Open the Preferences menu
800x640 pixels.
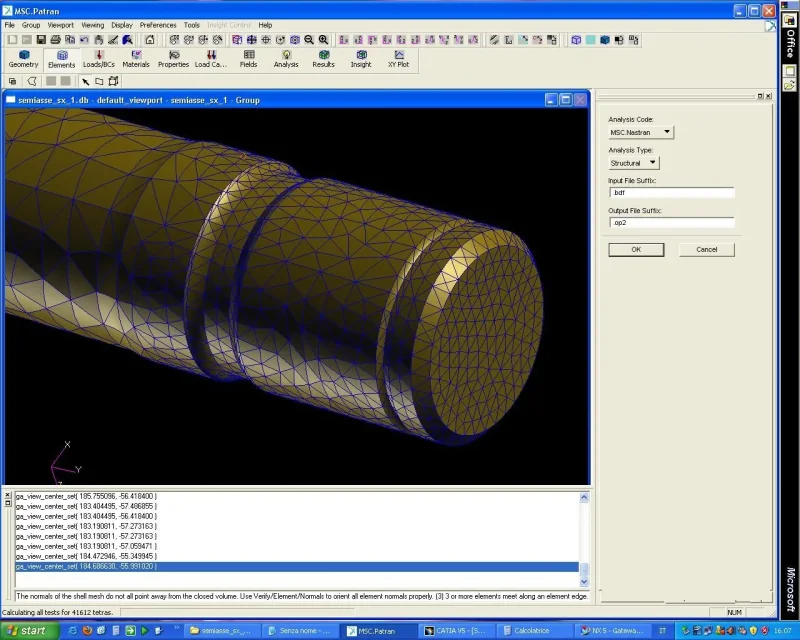point(158,25)
